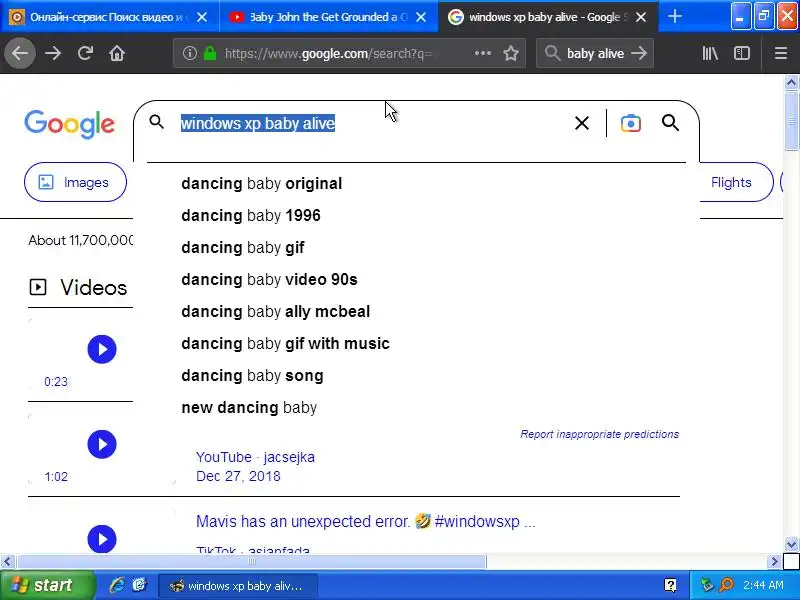Click the Google logo

pos(69,123)
